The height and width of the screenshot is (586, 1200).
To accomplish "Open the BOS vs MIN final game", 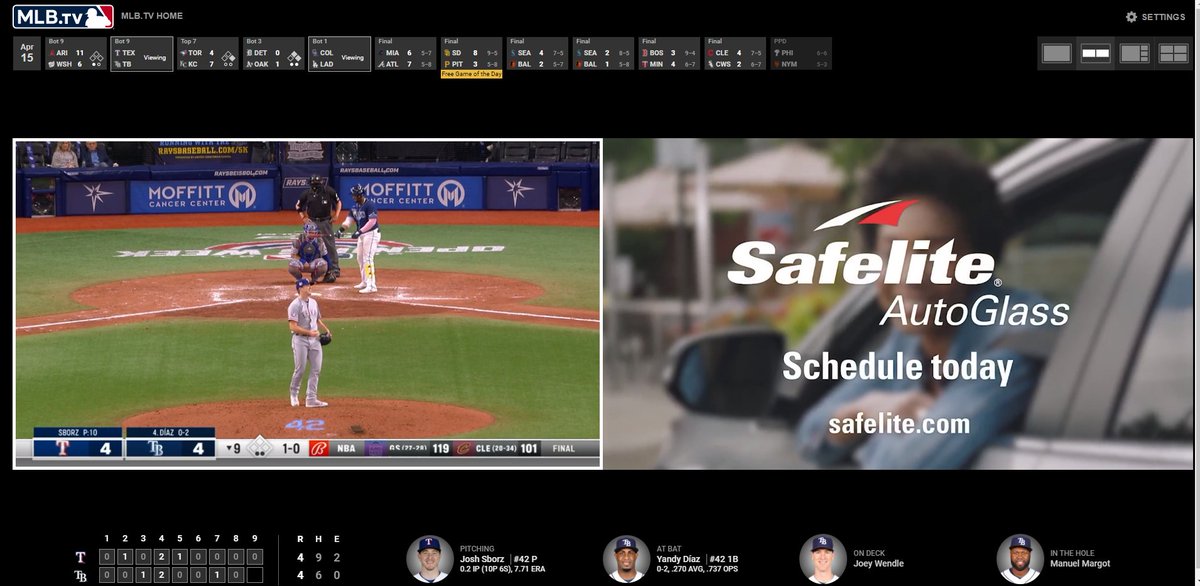I will coord(669,53).
